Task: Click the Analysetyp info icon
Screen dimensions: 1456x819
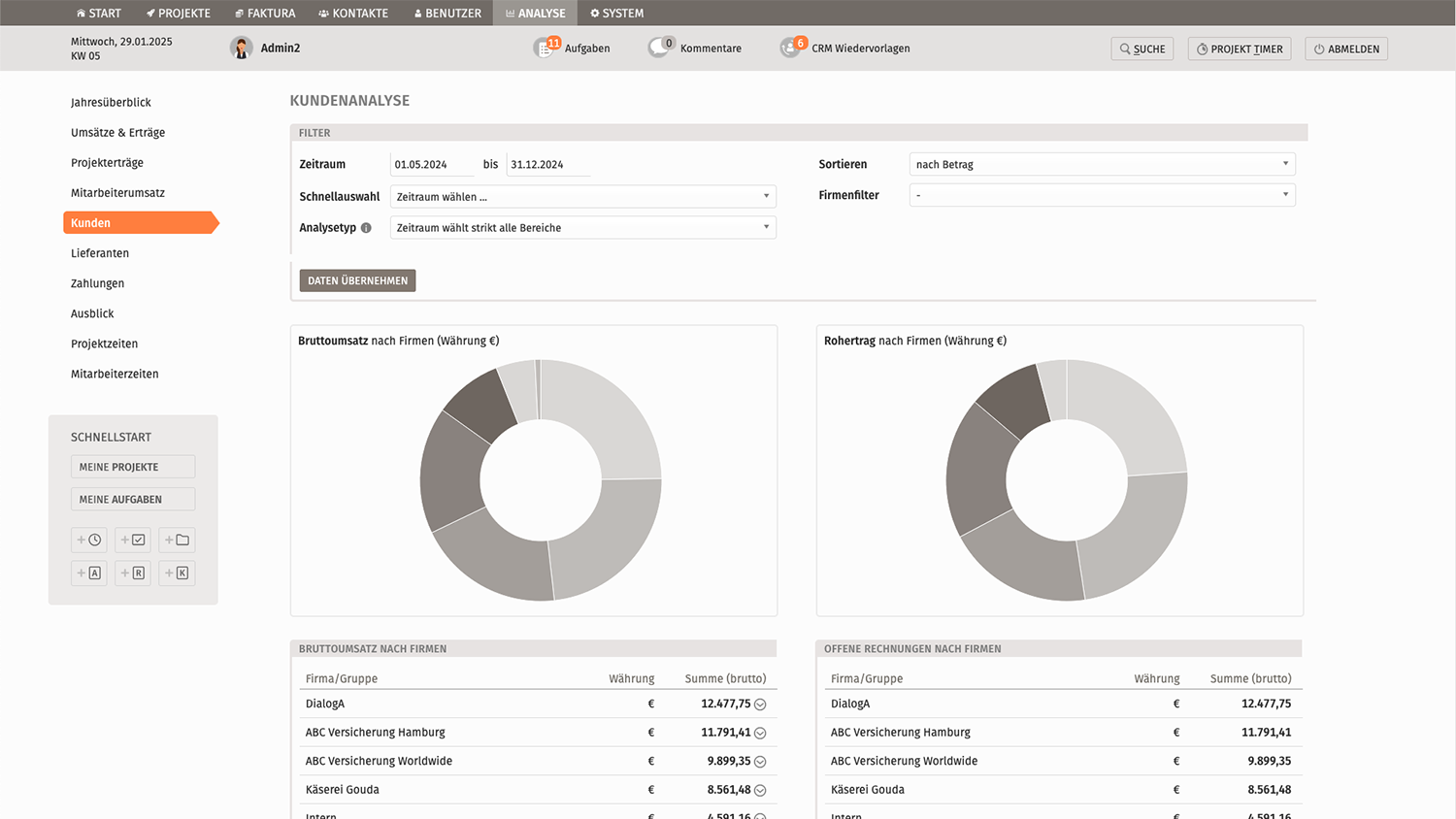Action: (x=366, y=228)
